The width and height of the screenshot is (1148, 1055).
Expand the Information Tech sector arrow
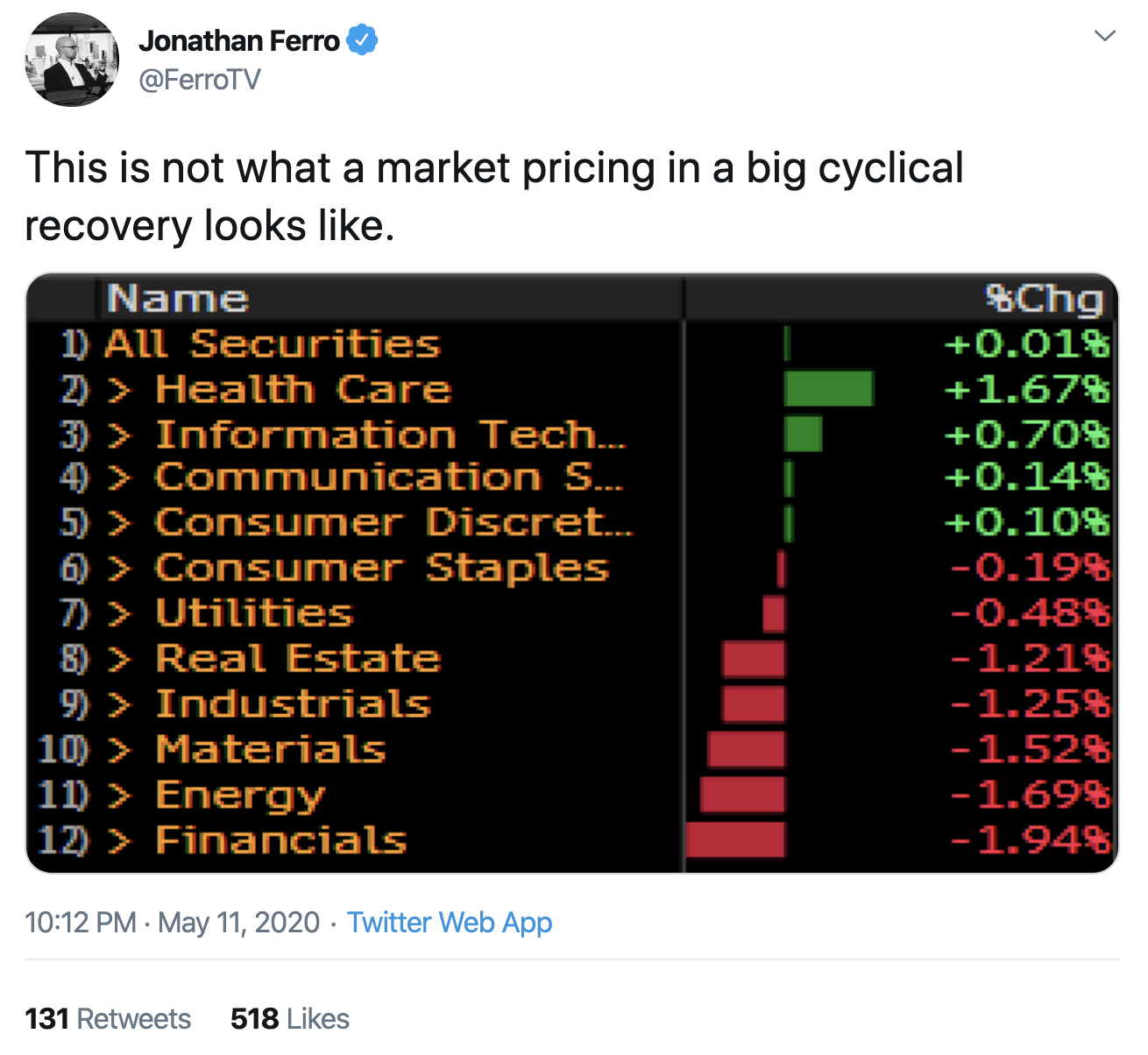119,435
